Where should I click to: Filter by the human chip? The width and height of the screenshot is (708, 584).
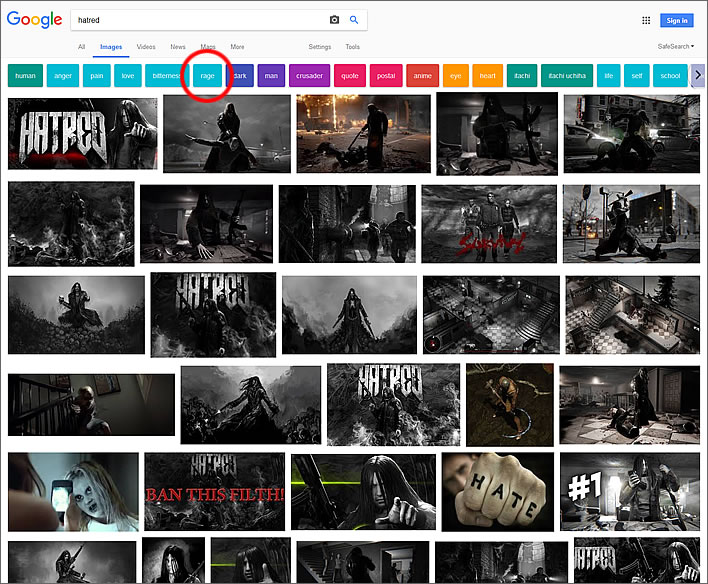pos(25,75)
